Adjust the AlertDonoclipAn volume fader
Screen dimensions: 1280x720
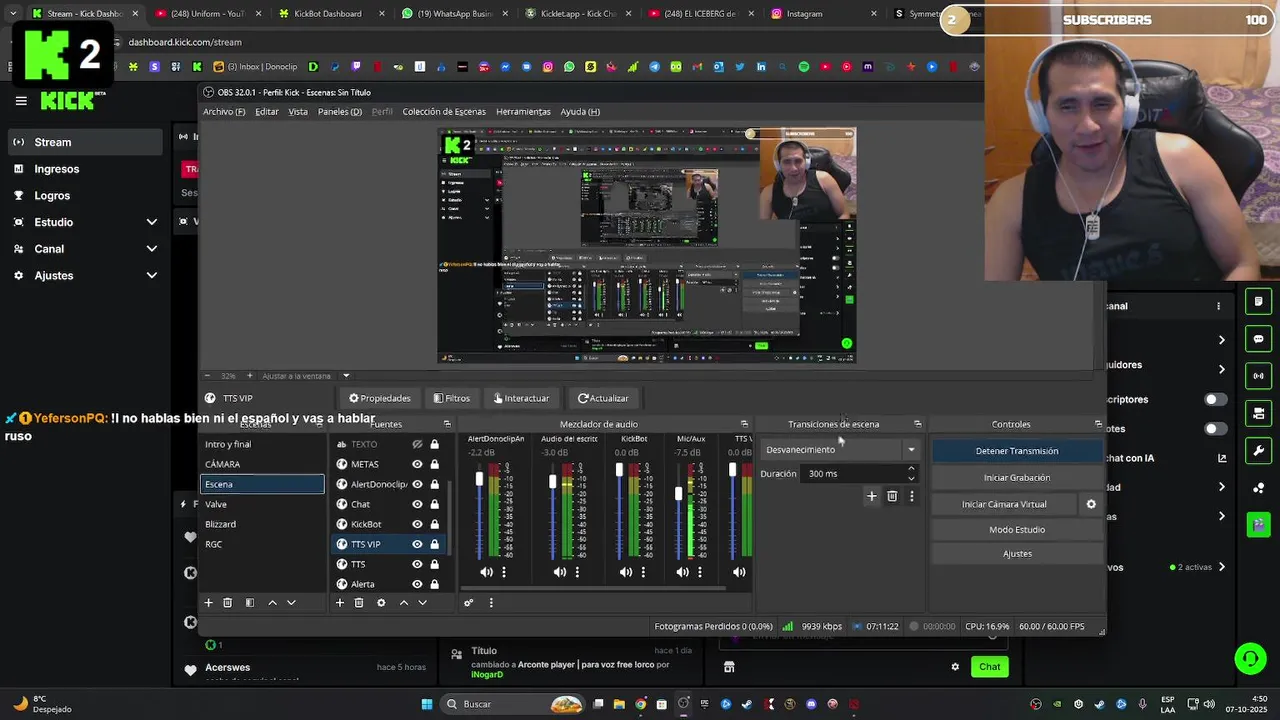point(479,480)
